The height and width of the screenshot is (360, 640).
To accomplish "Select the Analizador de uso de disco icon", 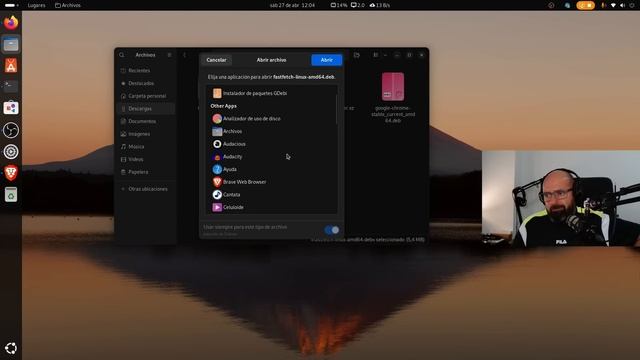I will [x=217, y=118].
